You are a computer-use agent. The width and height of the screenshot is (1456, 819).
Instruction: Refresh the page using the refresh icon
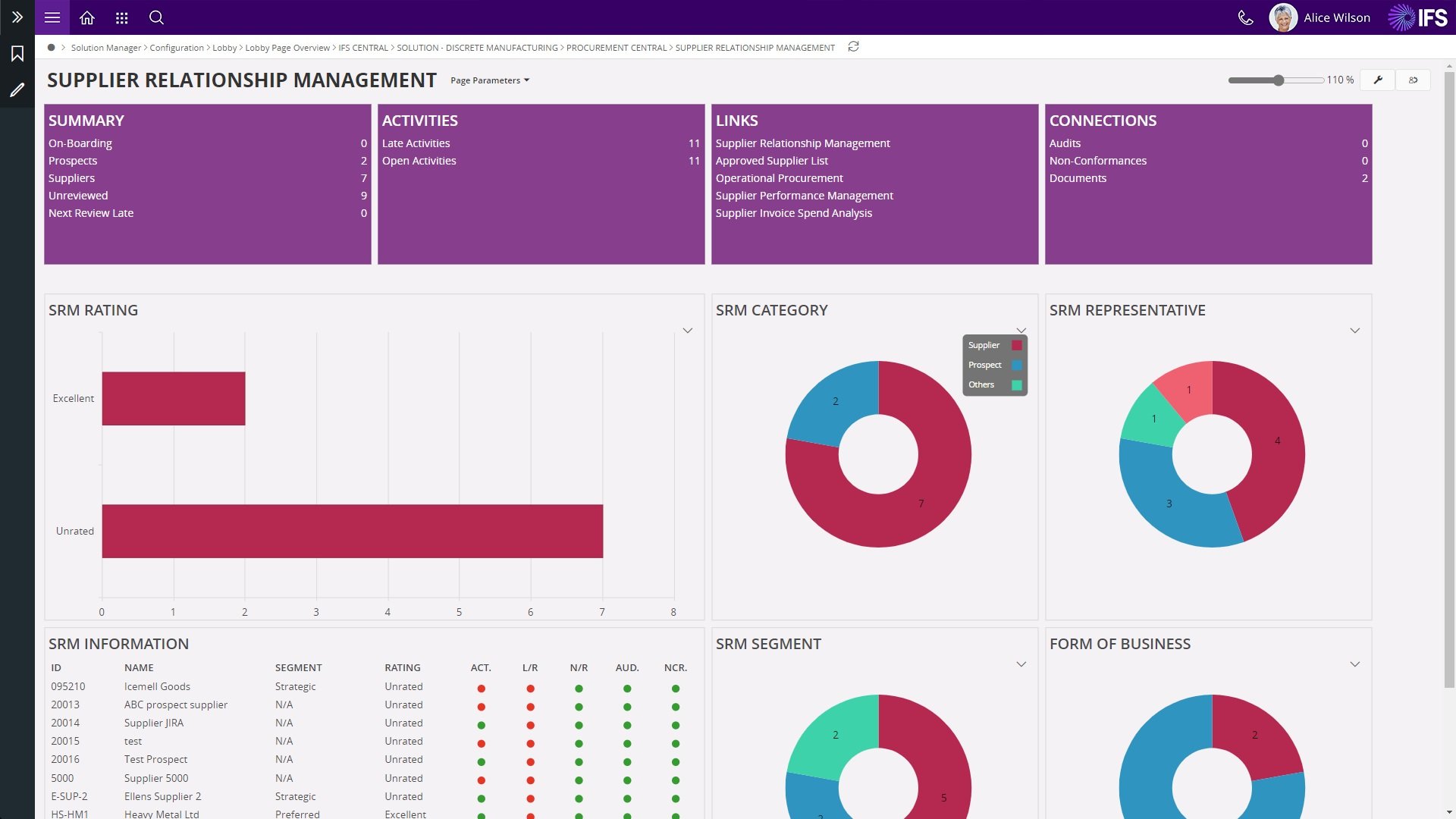point(853,46)
